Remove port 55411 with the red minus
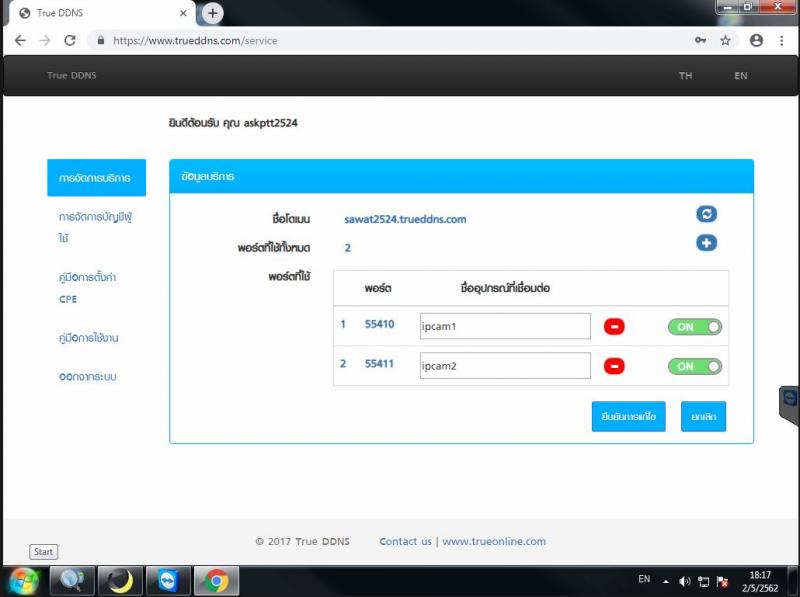Screen dimensions: 800x597 [x=614, y=366]
